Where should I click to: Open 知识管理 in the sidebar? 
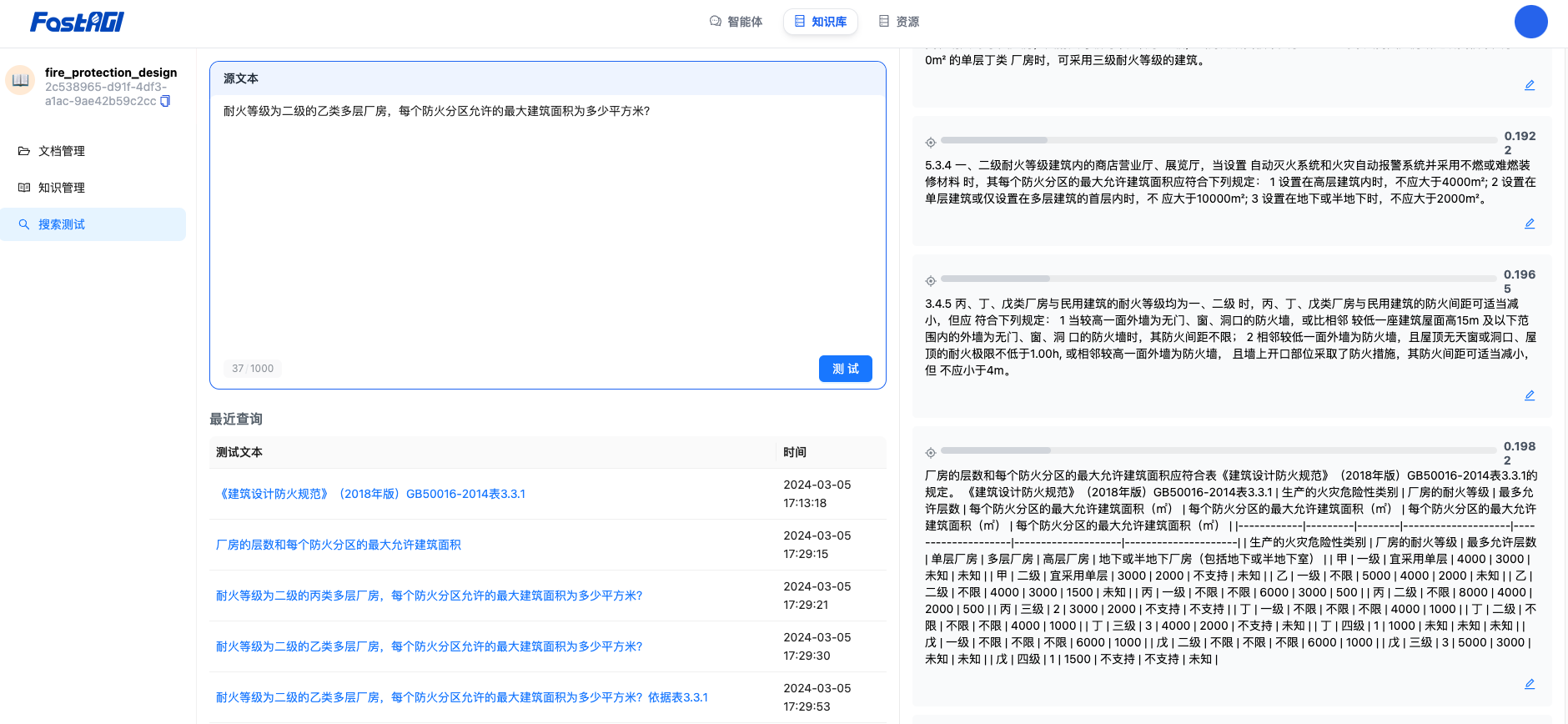[93, 188]
